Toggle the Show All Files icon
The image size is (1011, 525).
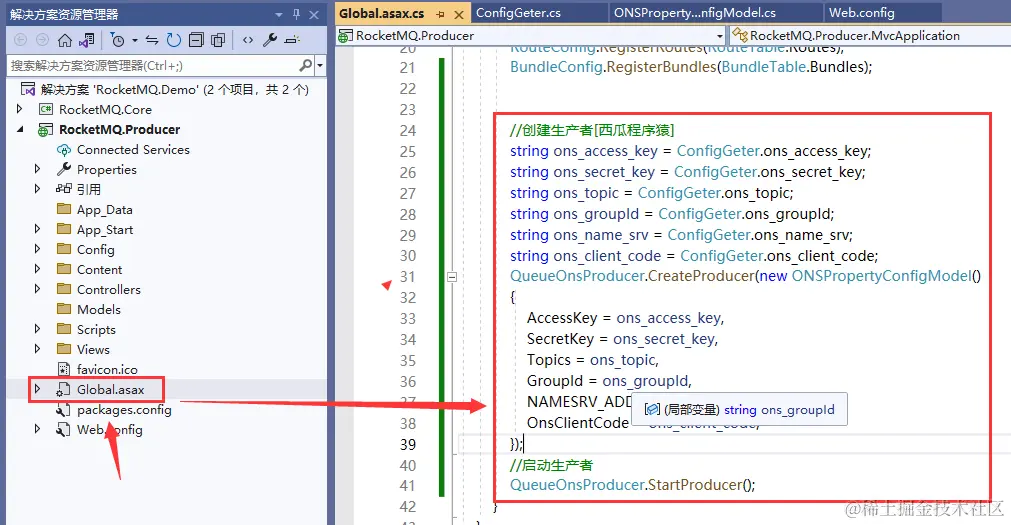pos(218,41)
